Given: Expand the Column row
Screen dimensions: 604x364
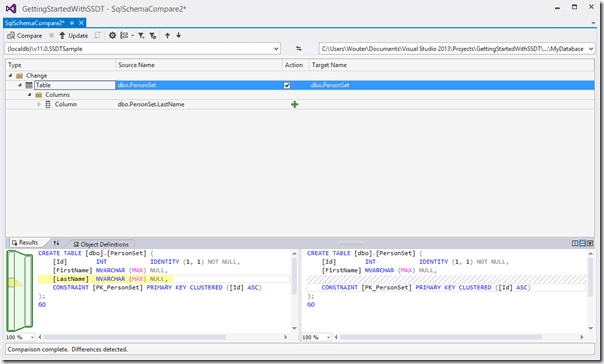Looking at the screenshot, I should [39, 104].
